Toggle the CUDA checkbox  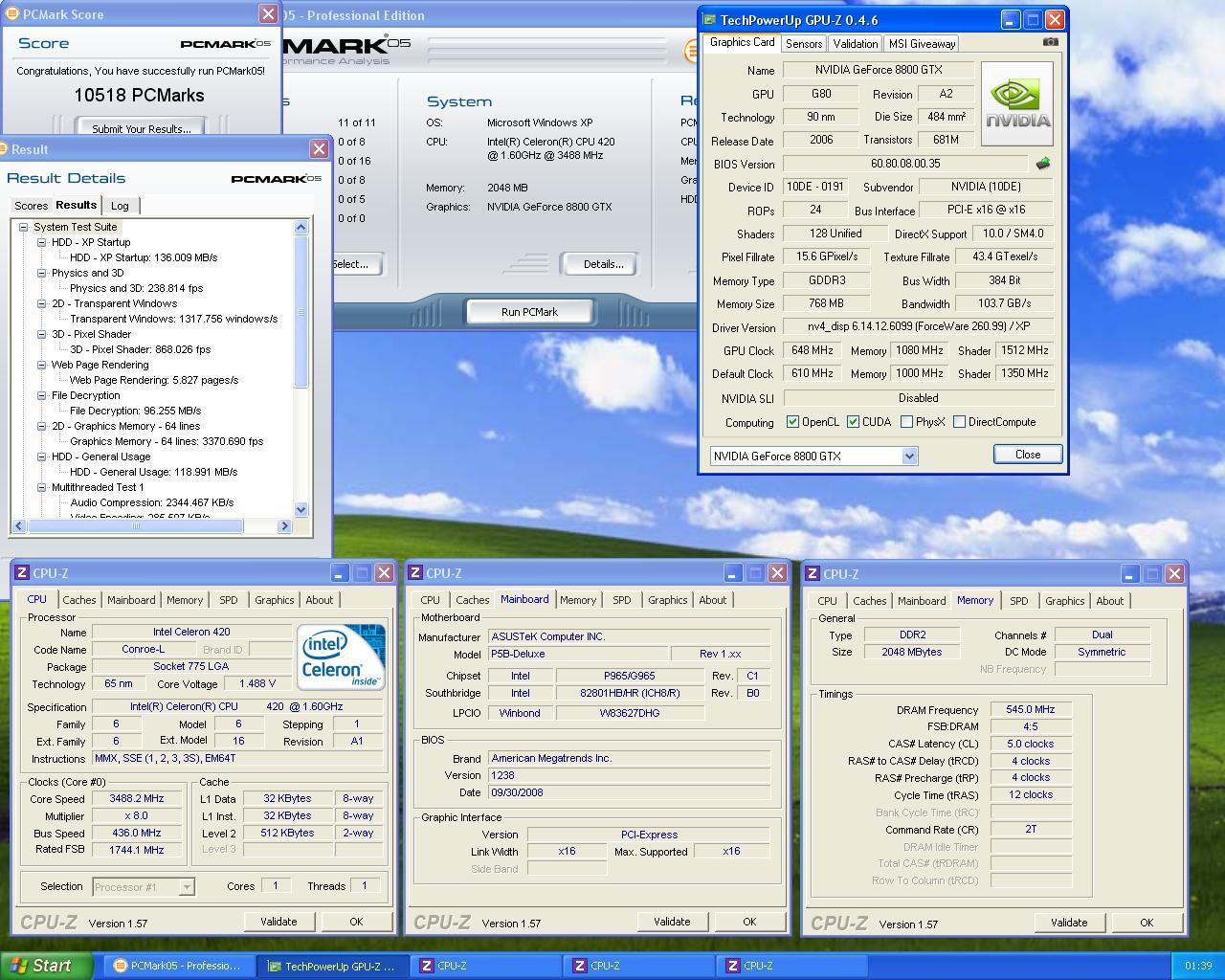coord(853,422)
